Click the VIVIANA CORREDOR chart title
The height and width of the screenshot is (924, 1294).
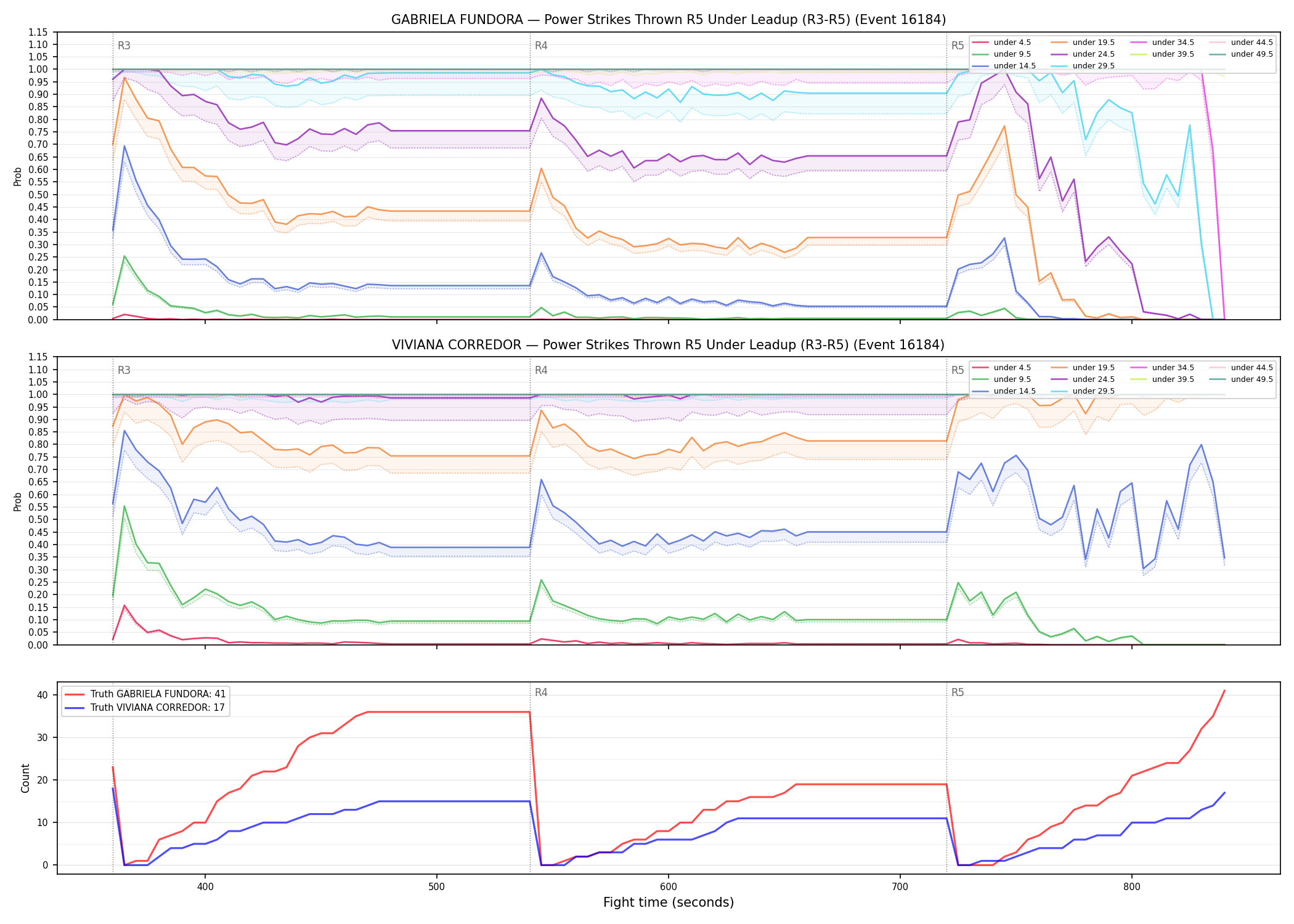pyautogui.click(x=669, y=345)
